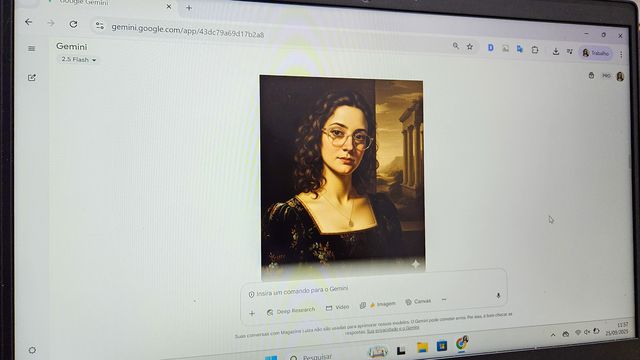Screen dimensions: 640x360
Task: Click the browser address bar URL
Action: pos(188,31)
